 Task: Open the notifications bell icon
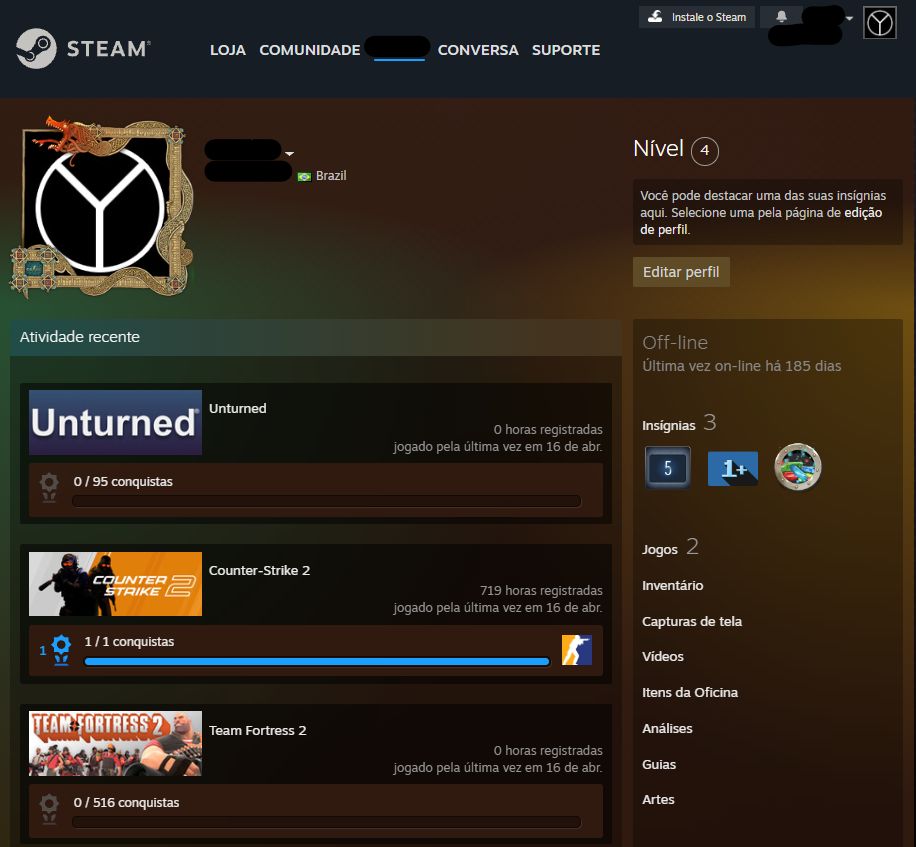pyautogui.click(x=781, y=16)
